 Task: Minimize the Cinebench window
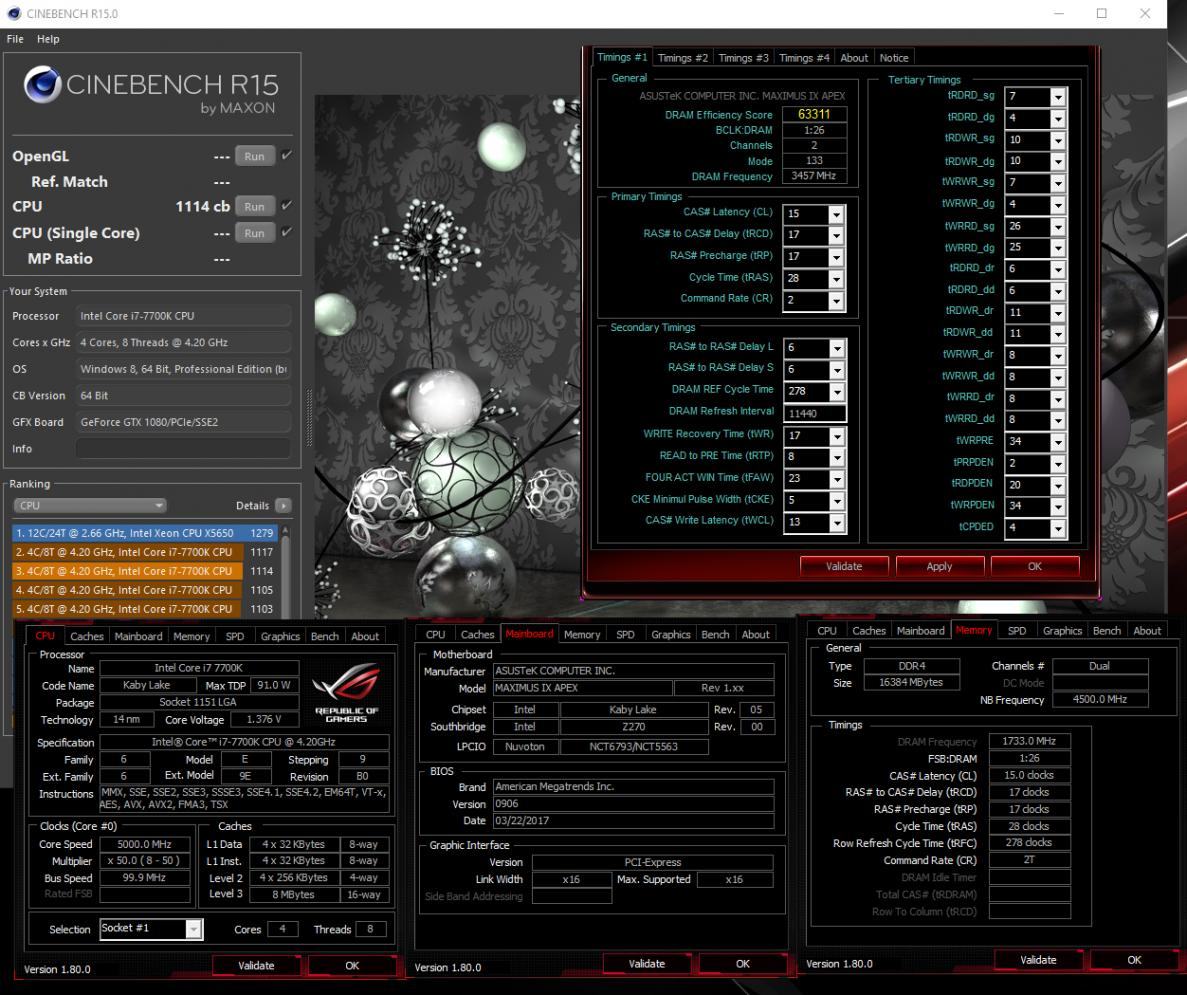tap(1059, 14)
